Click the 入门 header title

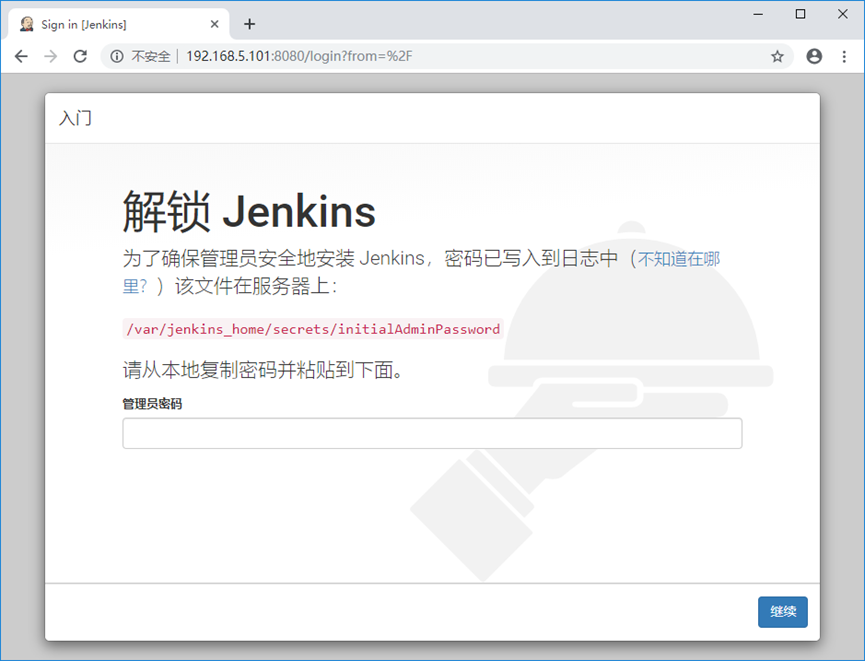(76, 118)
